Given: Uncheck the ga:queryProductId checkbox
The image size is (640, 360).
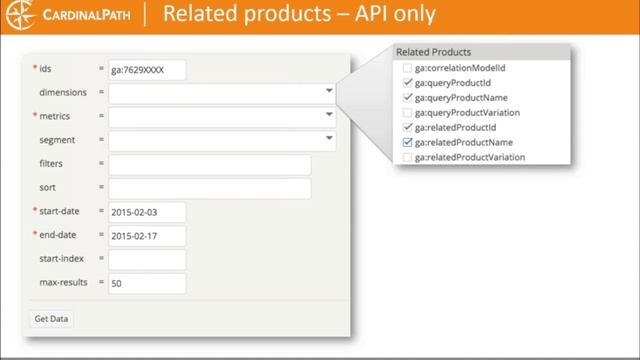Looking at the screenshot, I should click(407, 83).
